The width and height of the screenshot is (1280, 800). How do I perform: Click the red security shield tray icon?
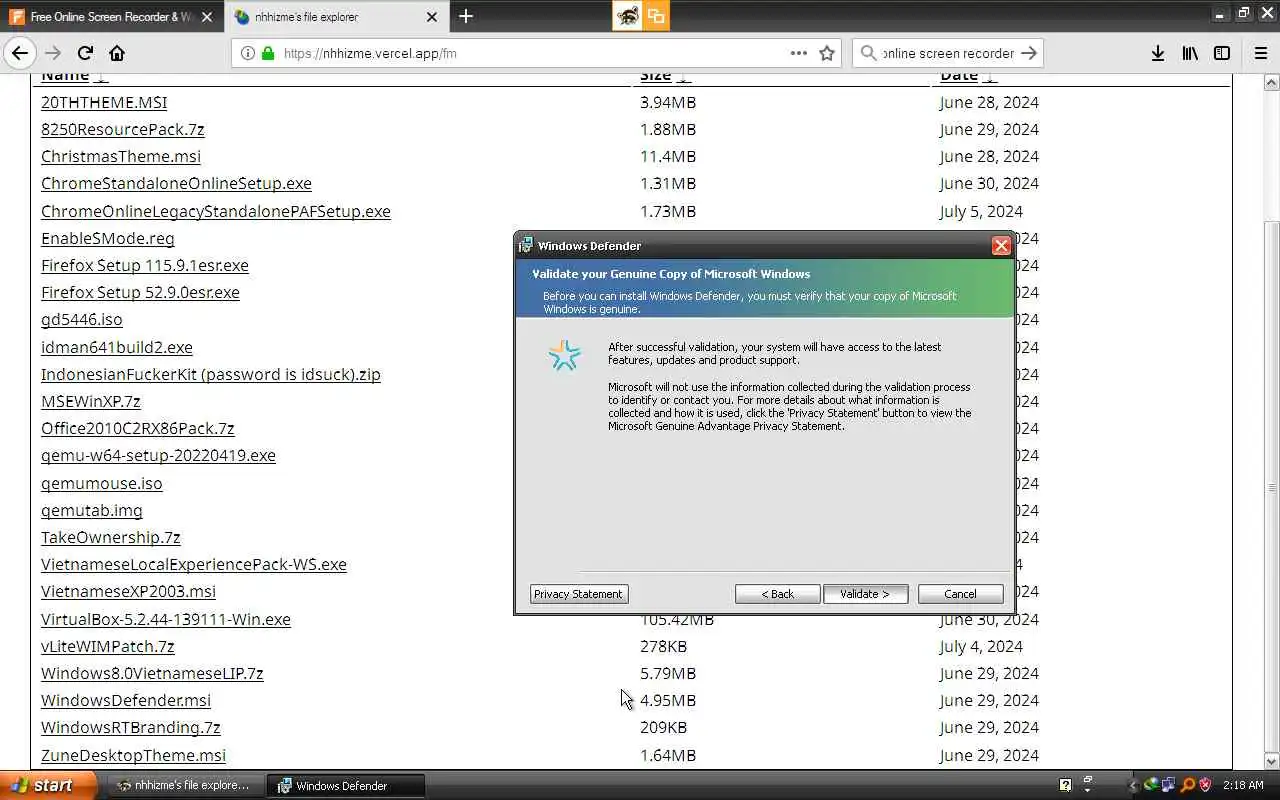tap(1205, 785)
